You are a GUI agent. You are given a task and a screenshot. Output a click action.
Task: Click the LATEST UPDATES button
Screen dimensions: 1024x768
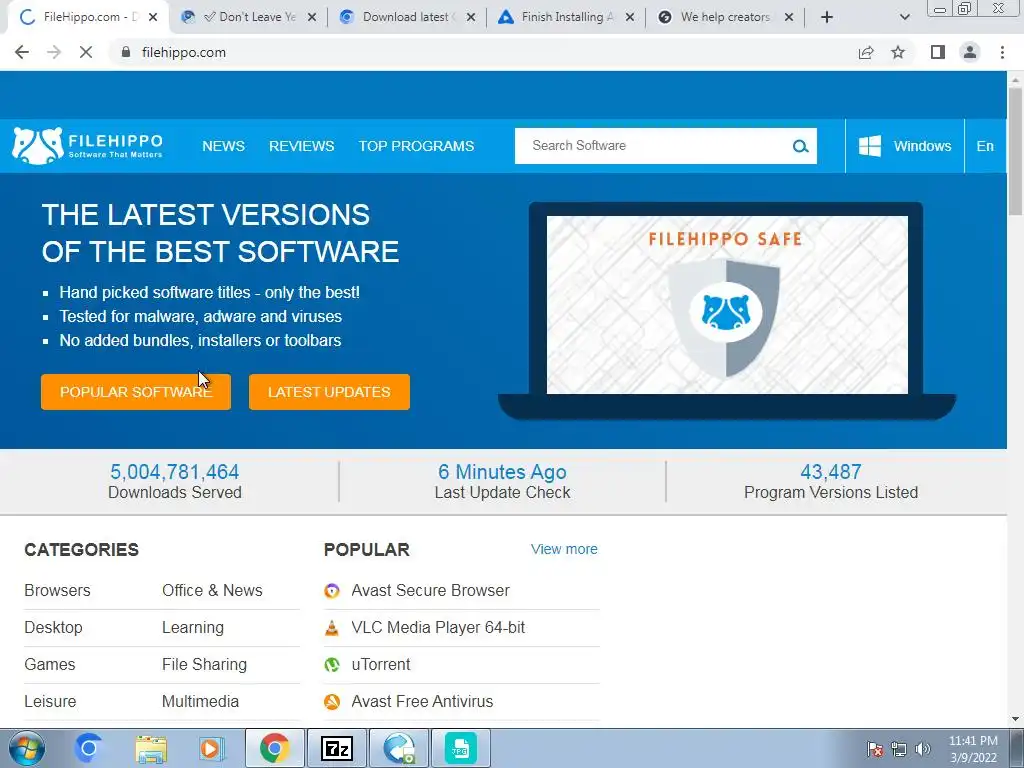[x=329, y=392]
